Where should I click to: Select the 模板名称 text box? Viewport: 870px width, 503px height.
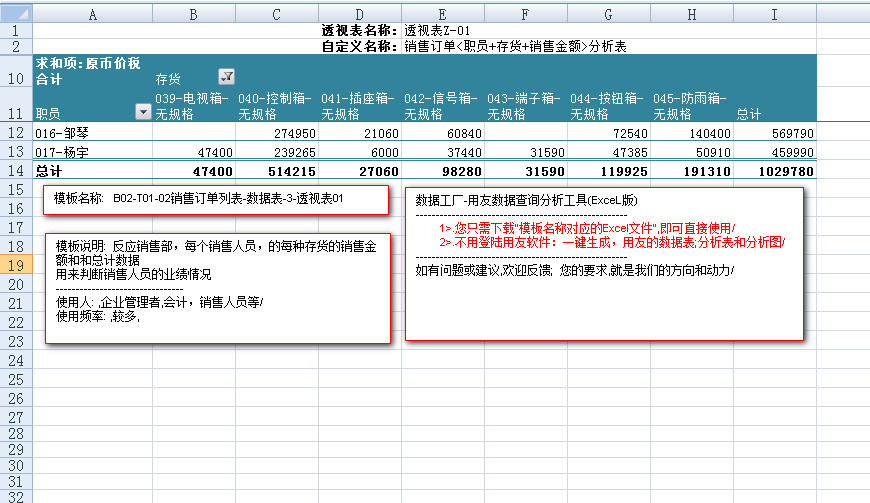[x=220, y=199]
